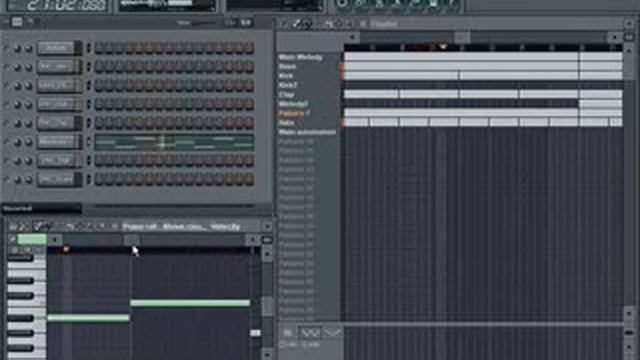Viewport: 640px width, 360px height.
Task: Click the playlist horizontal scrollbar left arrow
Action: click(x=352, y=37)
